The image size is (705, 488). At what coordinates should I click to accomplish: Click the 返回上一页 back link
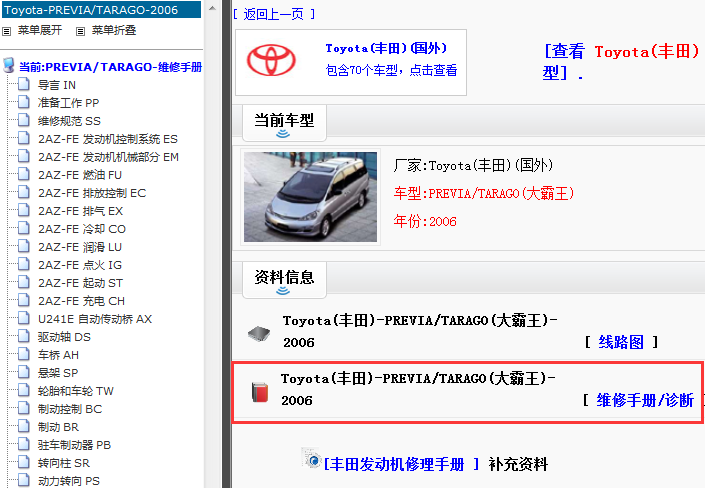tap(274, 14)
